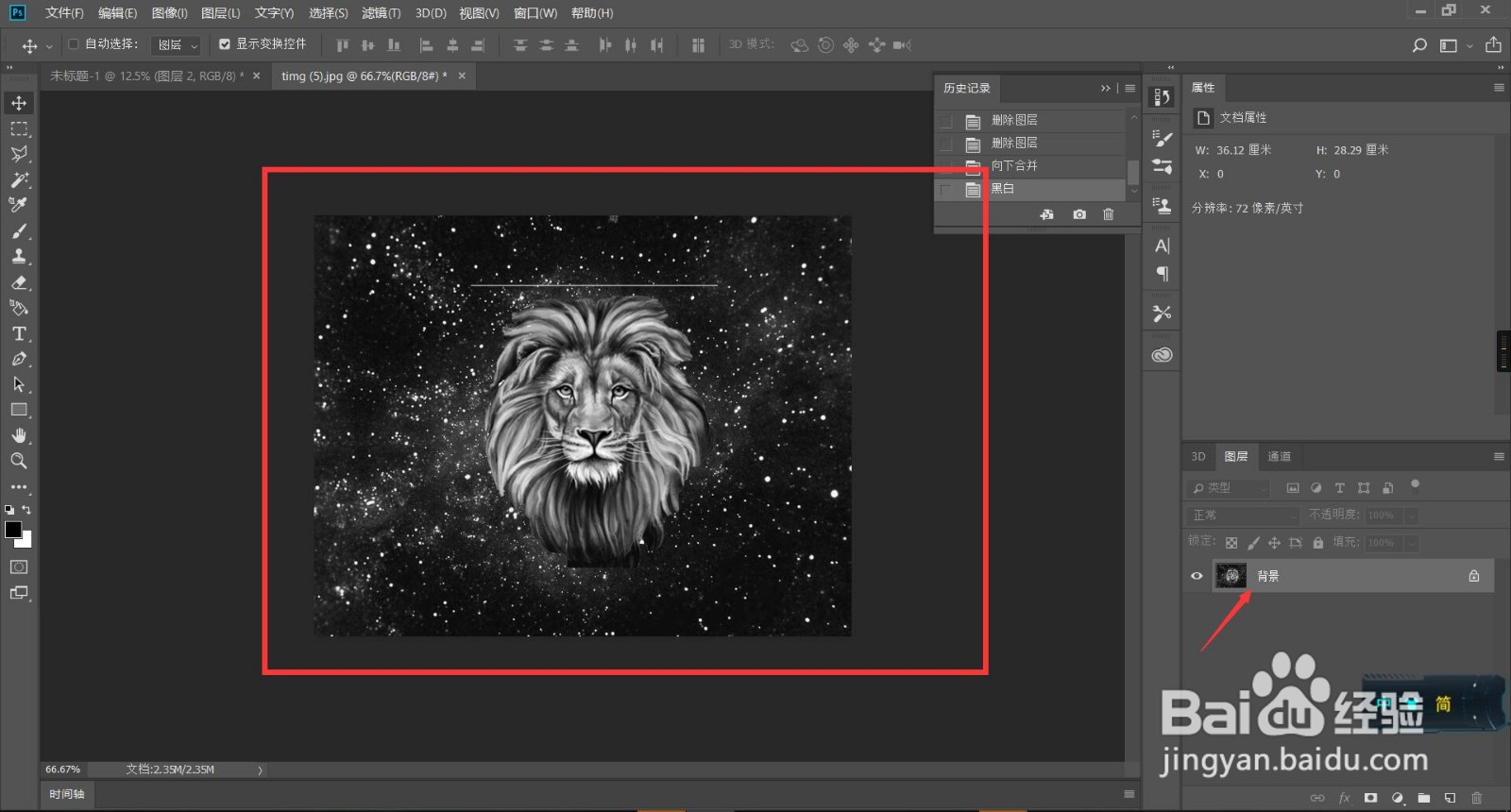The height and width of the screenshot is (812, 1511).
Task: Open the 图像(I) menu
Action: click(x=170, y=13)
